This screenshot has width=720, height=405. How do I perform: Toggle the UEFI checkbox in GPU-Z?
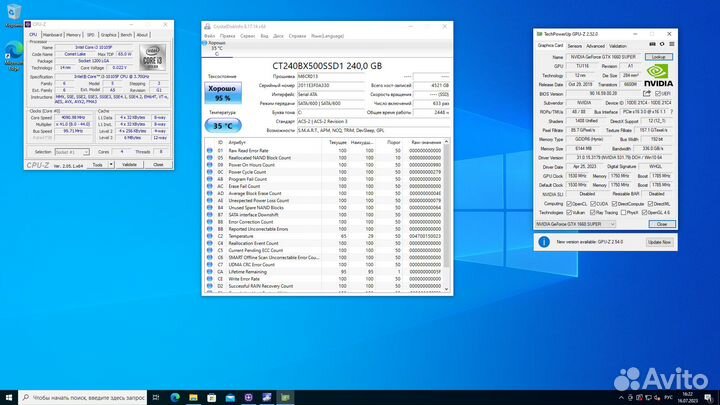click(658, 94)
